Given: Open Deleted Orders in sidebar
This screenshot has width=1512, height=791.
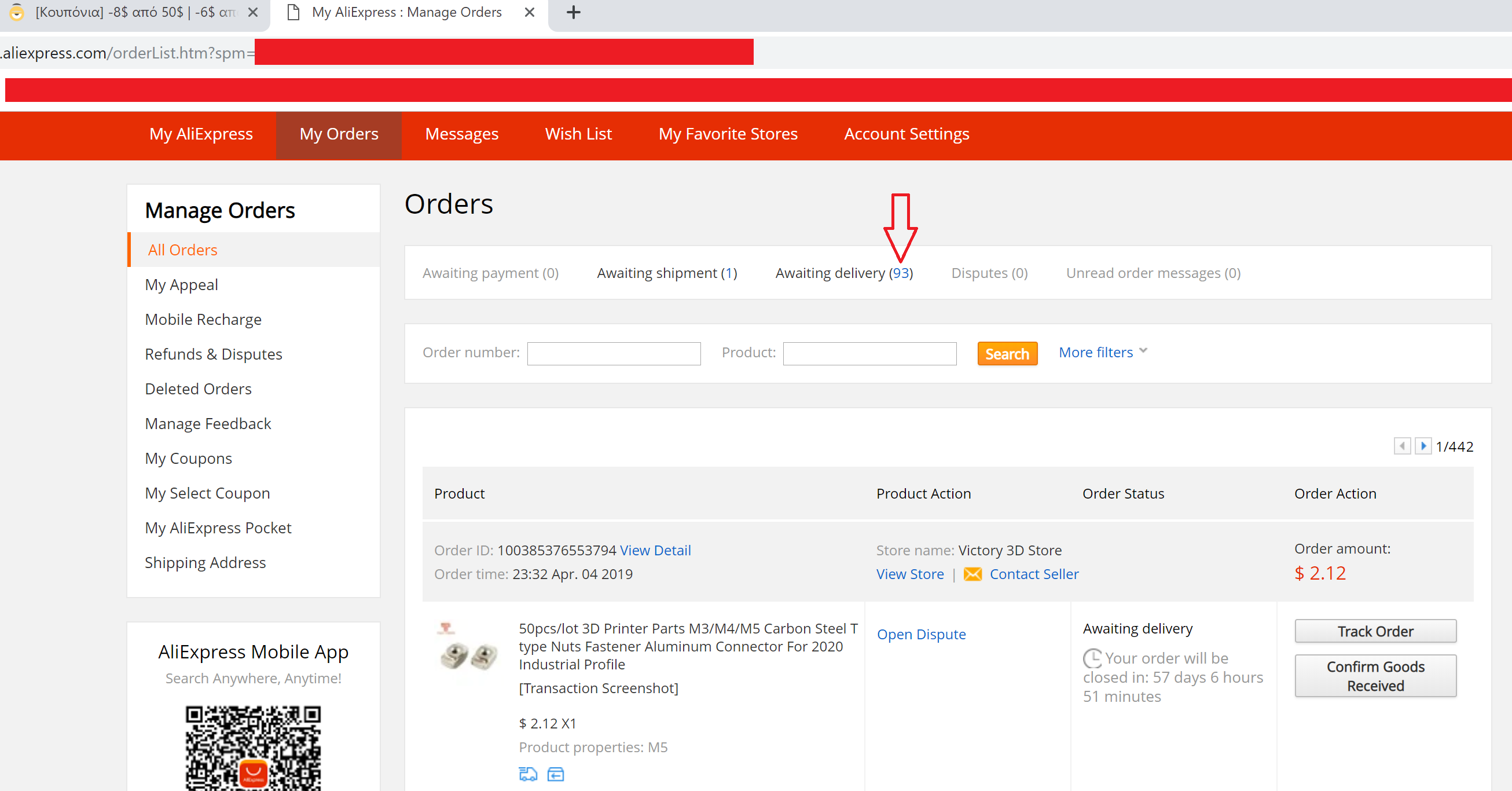Looking at the screenshot, I should [199, 389].
